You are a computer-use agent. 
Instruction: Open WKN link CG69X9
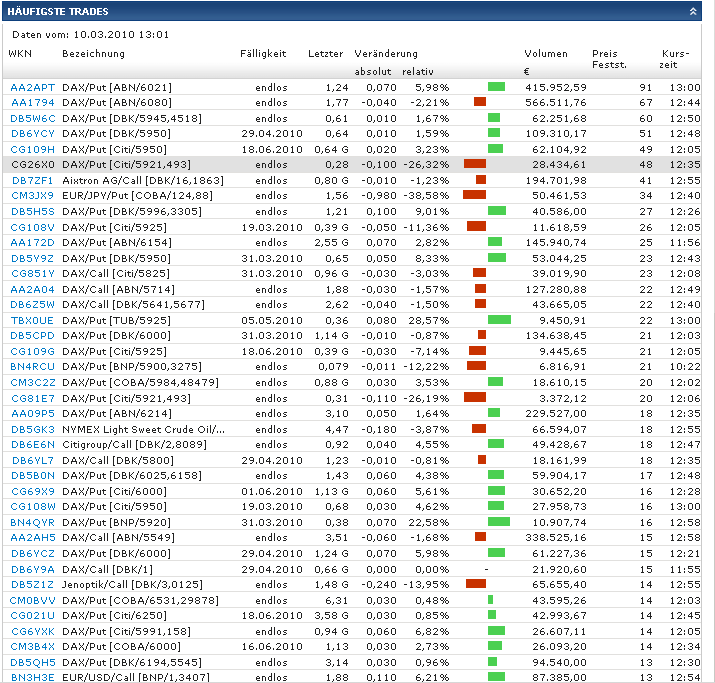point(32,492)
